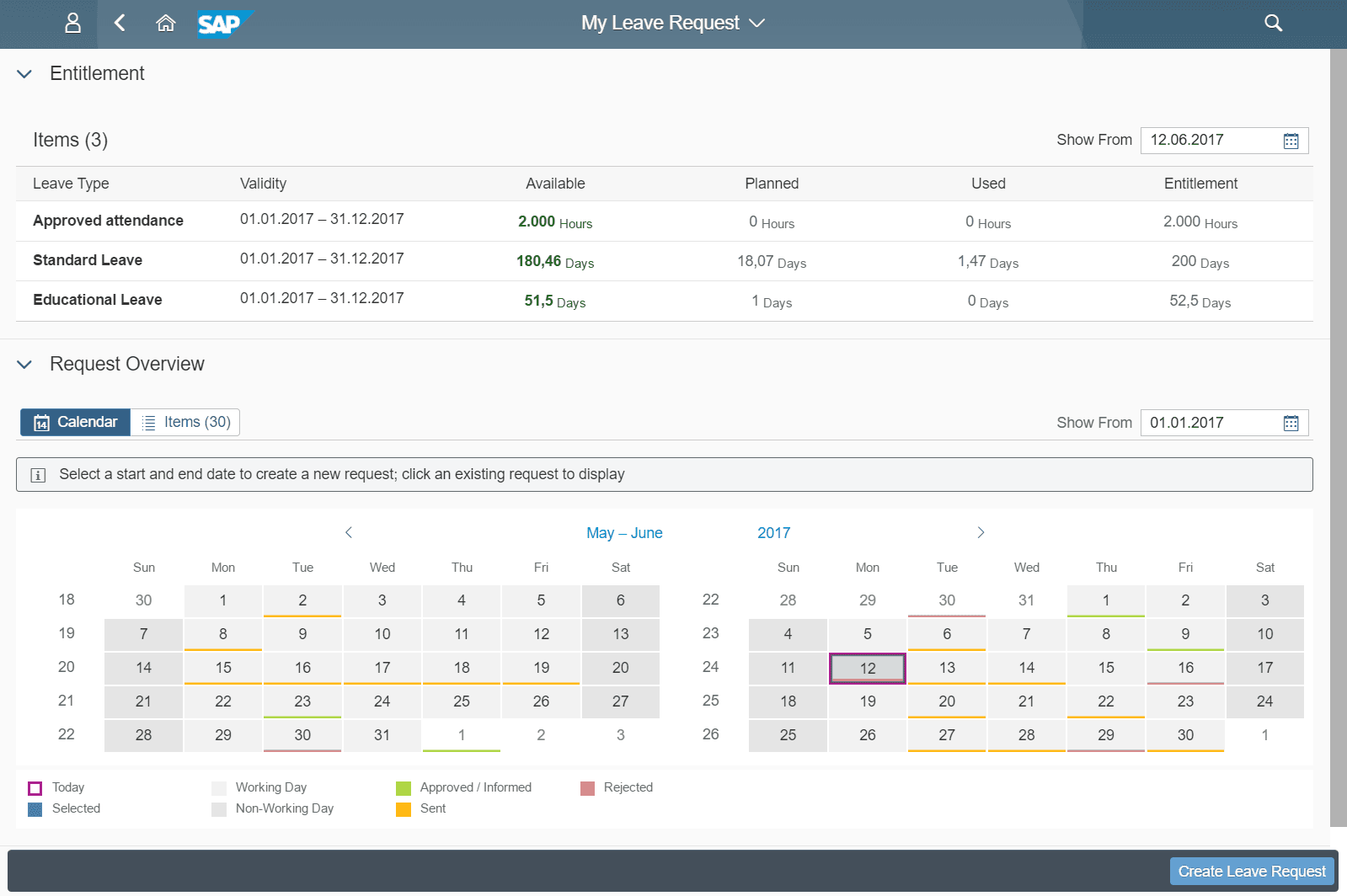
Task: Click the Working Day legend swatch
Action: pos(219,788)
